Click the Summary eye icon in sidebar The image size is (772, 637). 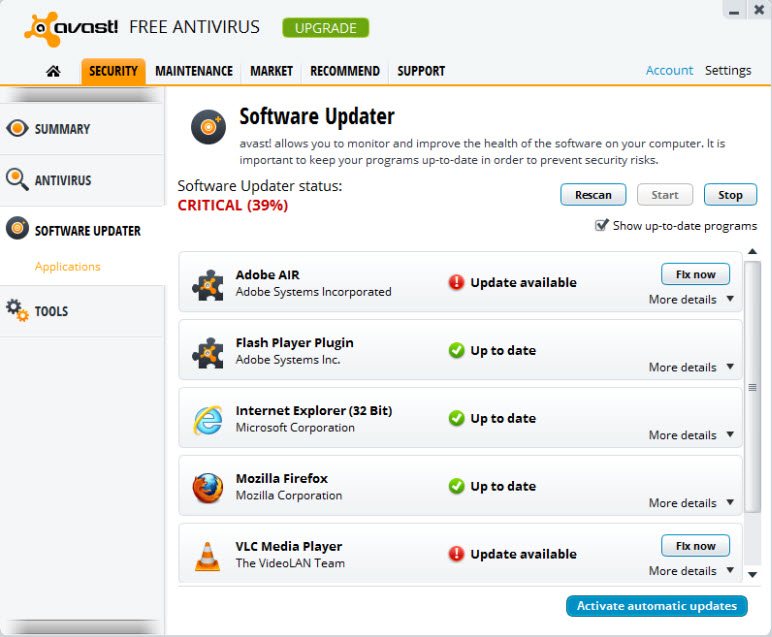[x=17, y=128]
